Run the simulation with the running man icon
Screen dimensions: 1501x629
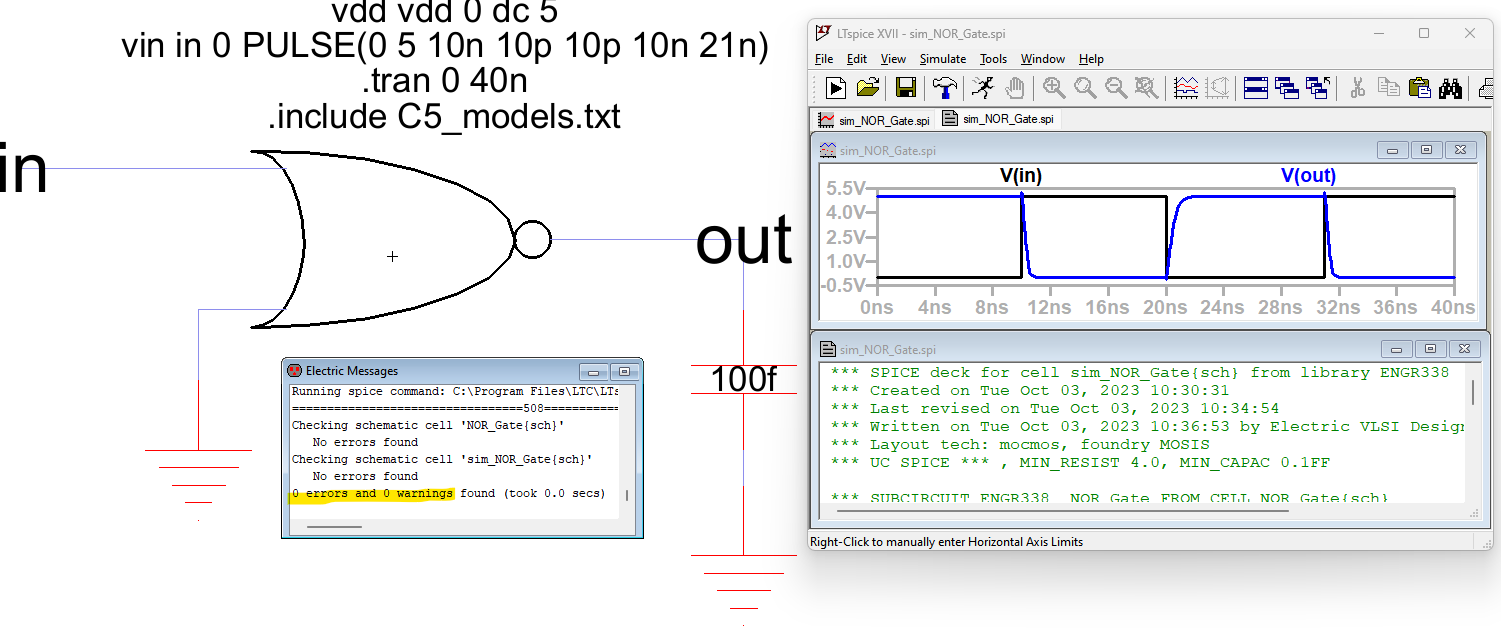click(982, 88)
